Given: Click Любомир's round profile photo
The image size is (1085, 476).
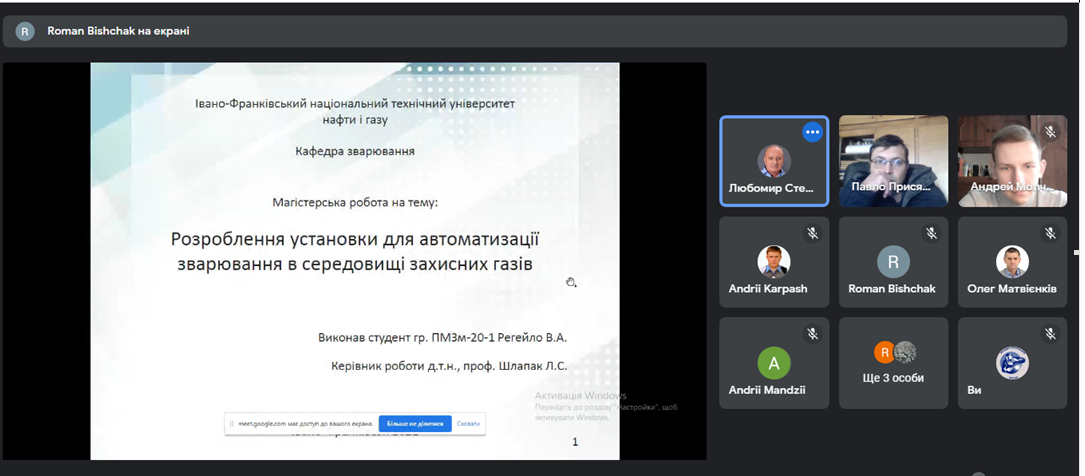Looking at the screenshot, I should (x=774, y=161).
